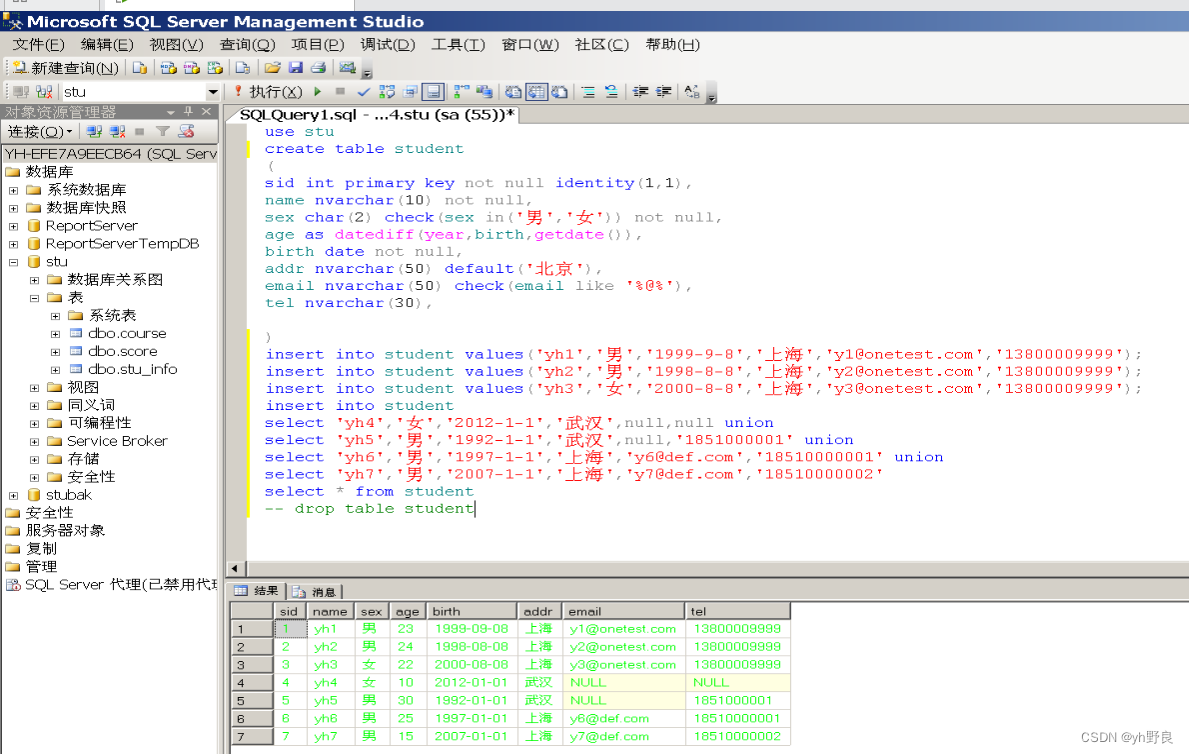Toggle the IntelliSense Enabled icon
This screenshot has height=754, width=1189.
(x=433, y=92)
